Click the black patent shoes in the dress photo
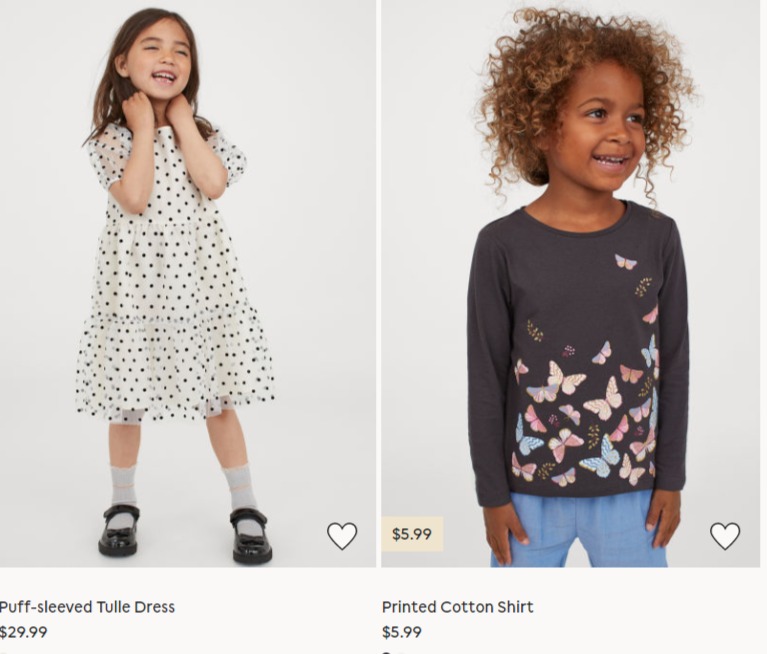 tap(185, 533)
